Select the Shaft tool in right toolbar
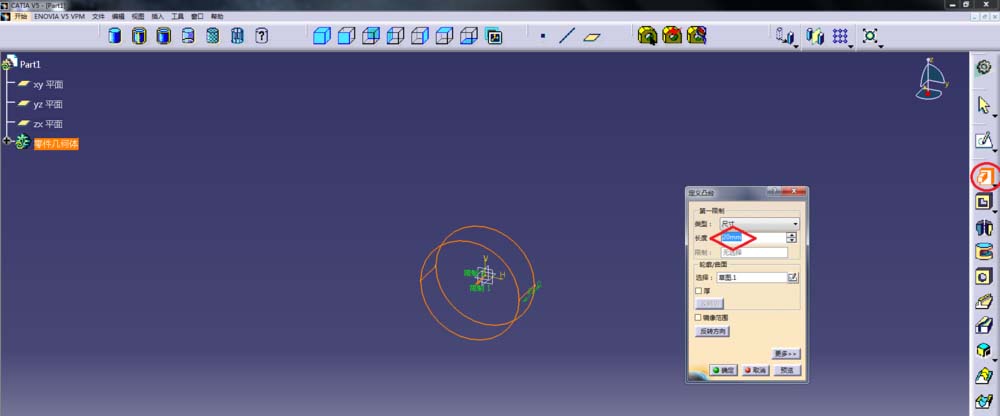 click(984, 227)
